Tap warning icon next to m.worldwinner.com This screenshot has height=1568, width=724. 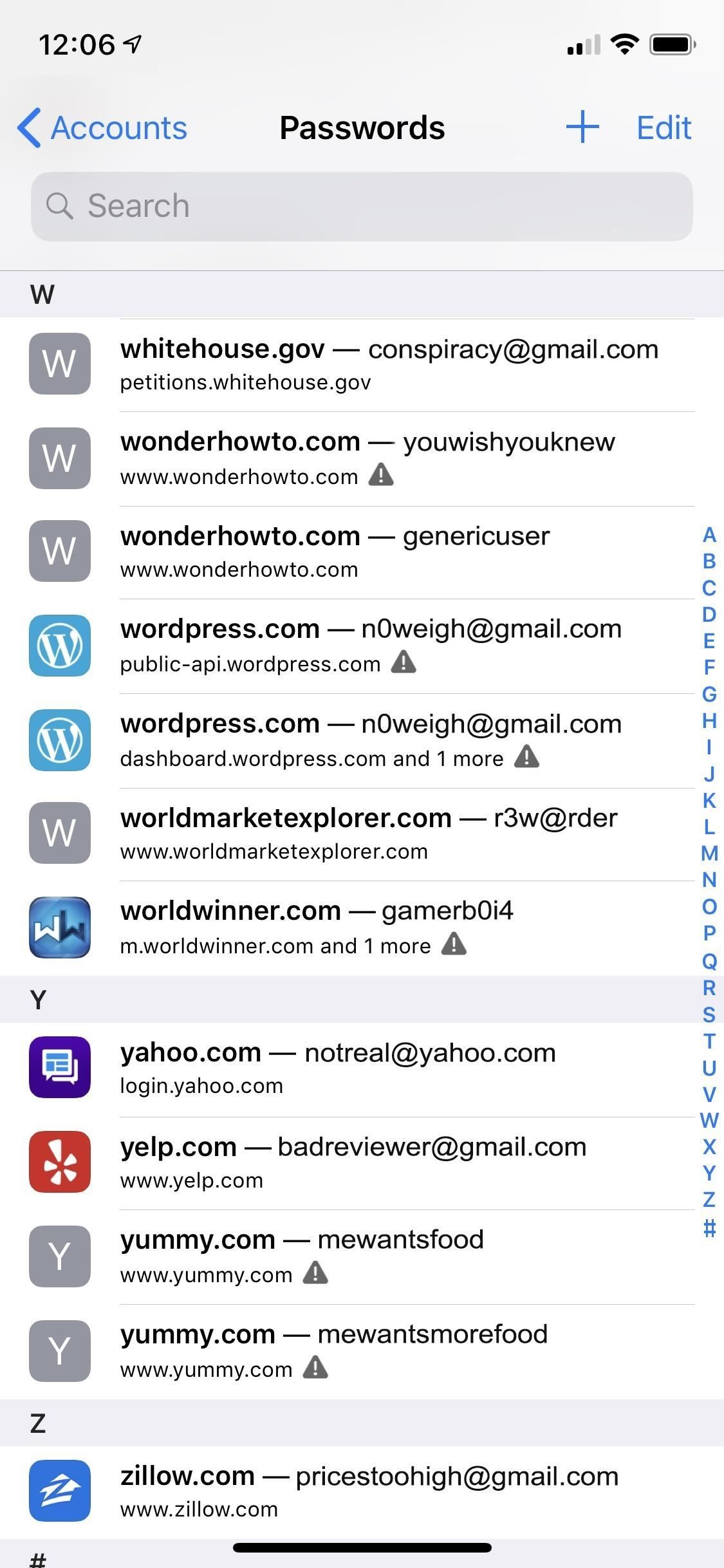[x=454, y=944]
